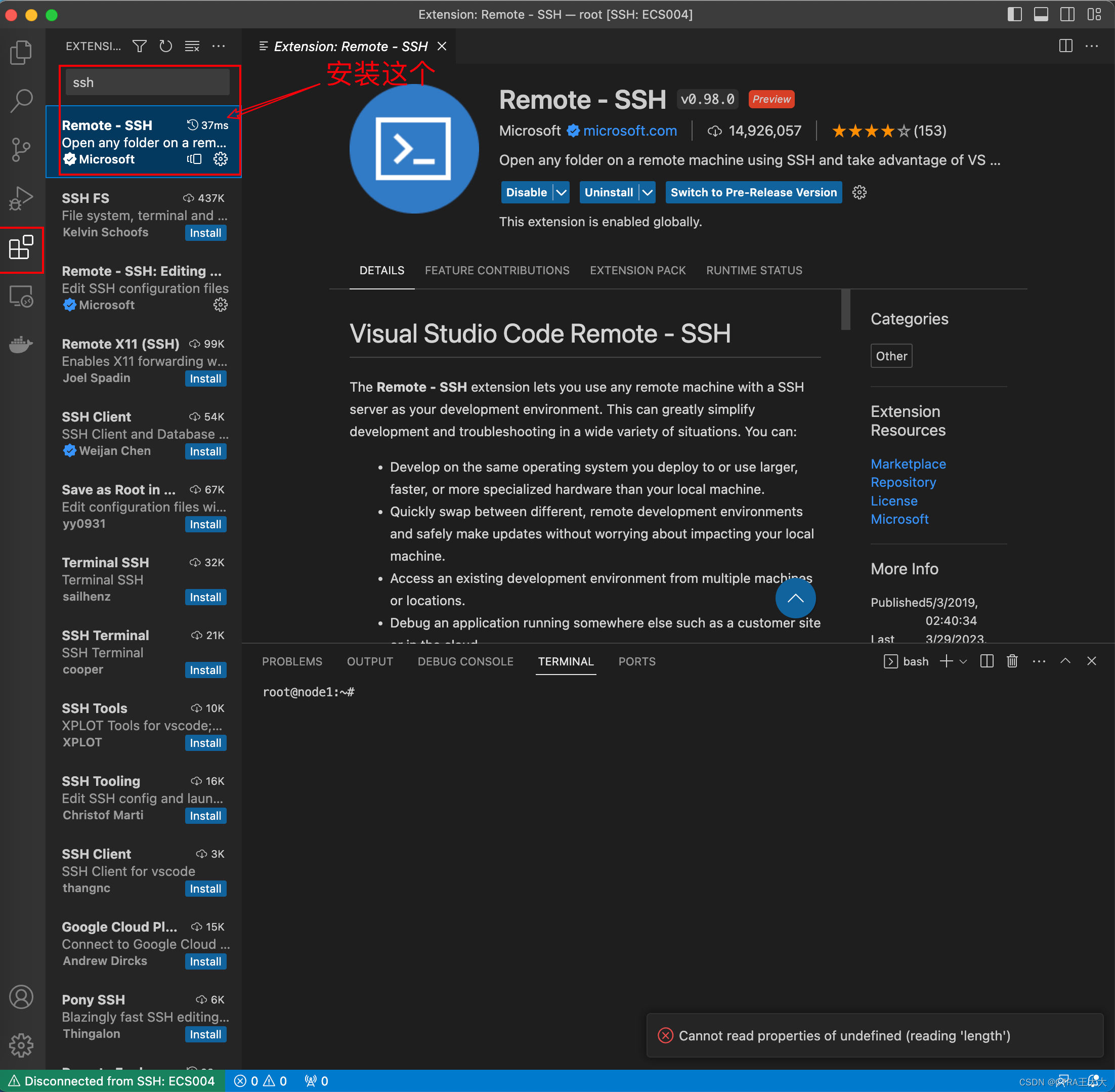Expand Disable button dropdown arrow

[x=561, y=192]
